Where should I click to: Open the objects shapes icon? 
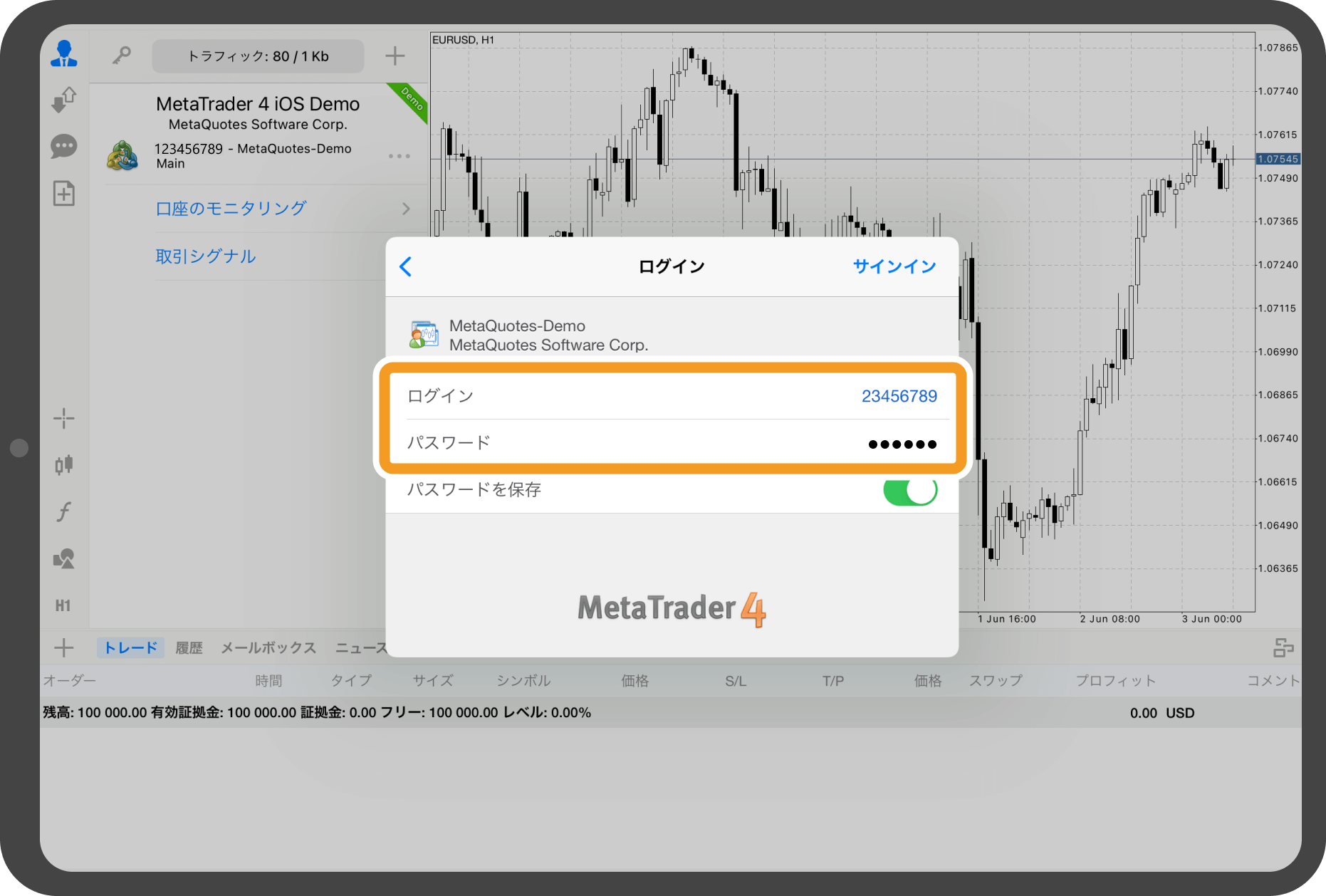tap(64, 558)
